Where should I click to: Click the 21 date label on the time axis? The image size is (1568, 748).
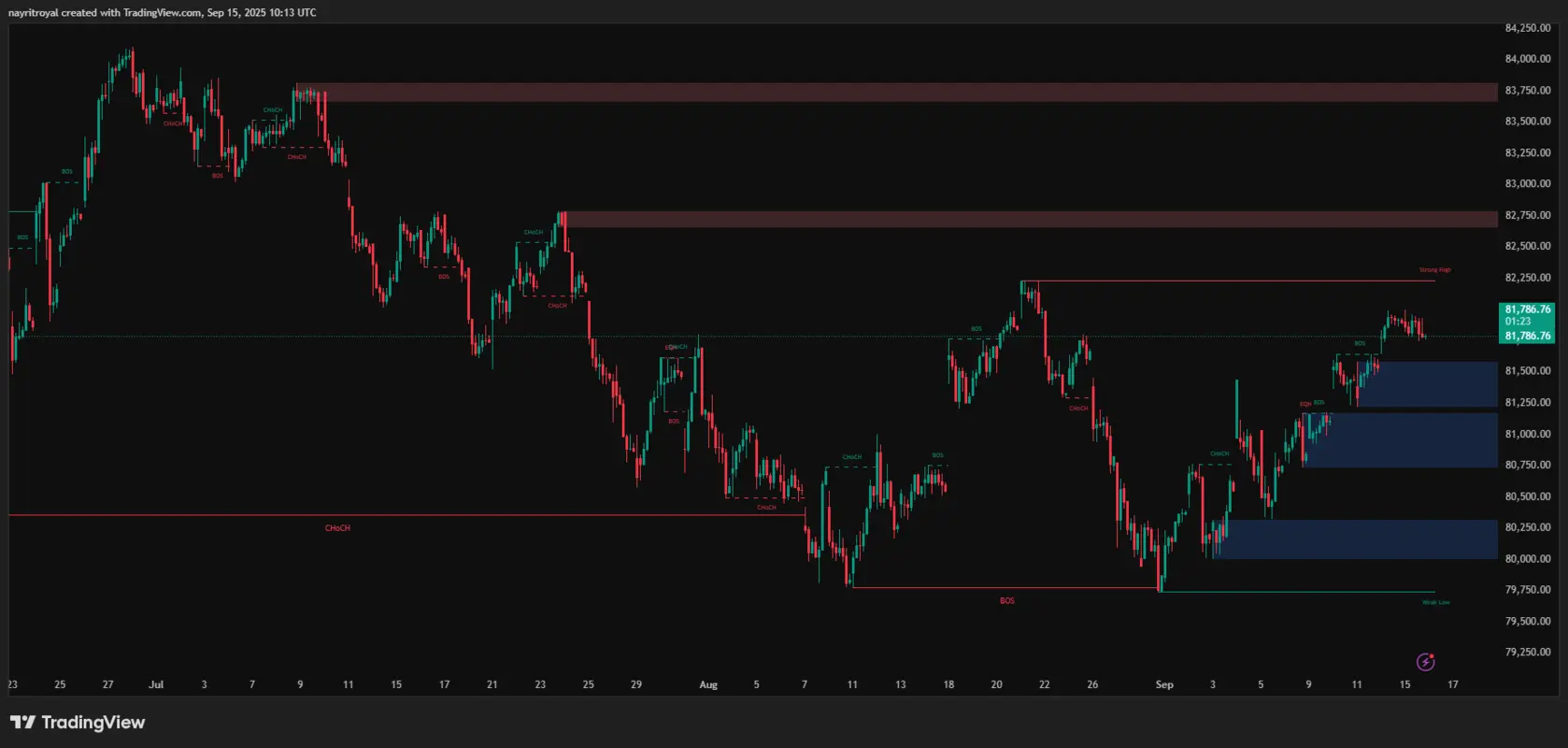click(x=492, y=684)
